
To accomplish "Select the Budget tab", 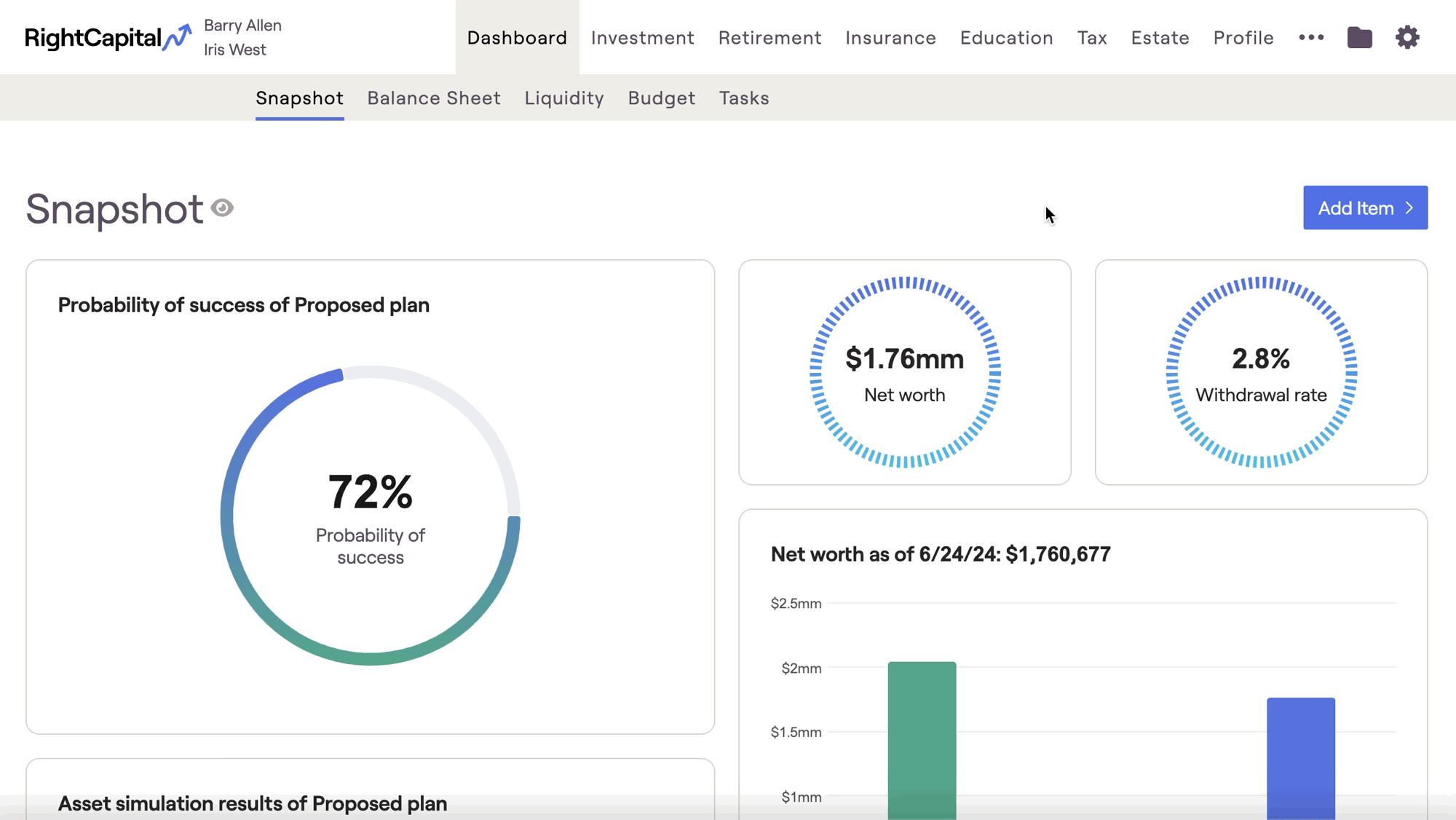I will [661, 98].
